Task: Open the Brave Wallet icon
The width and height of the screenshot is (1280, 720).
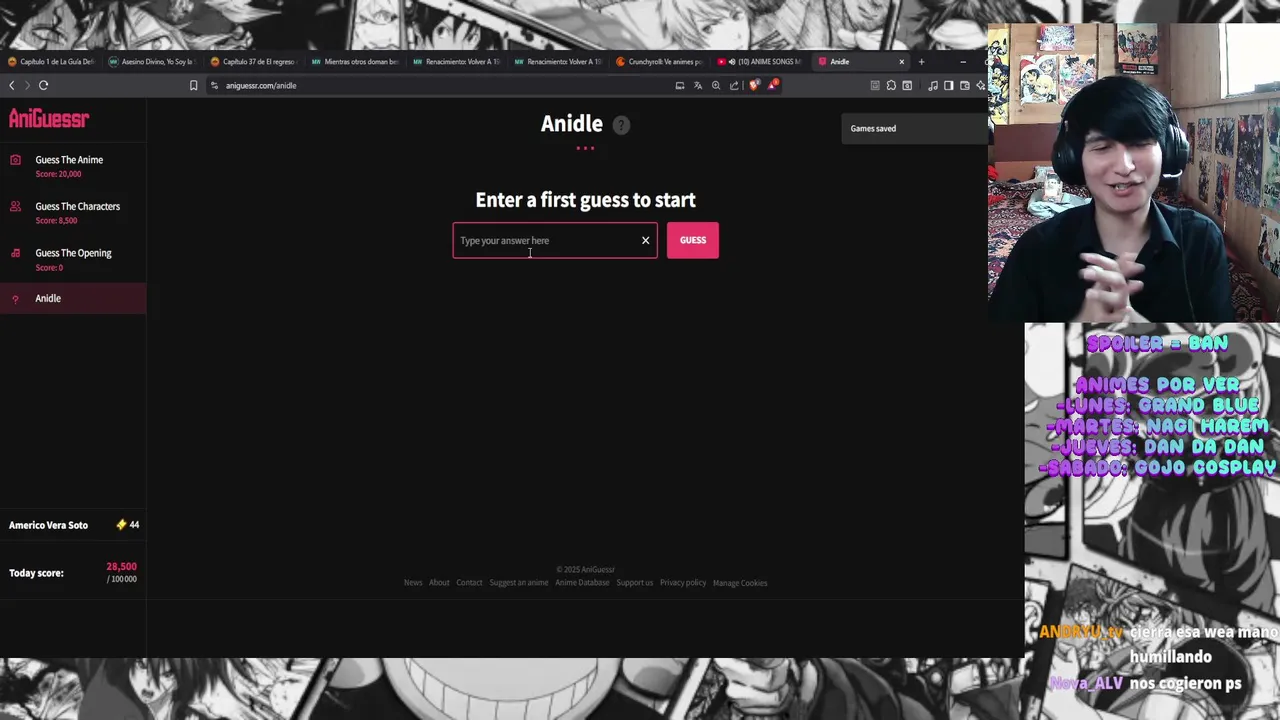Action: pyautogui.click(x=965, y=85)
